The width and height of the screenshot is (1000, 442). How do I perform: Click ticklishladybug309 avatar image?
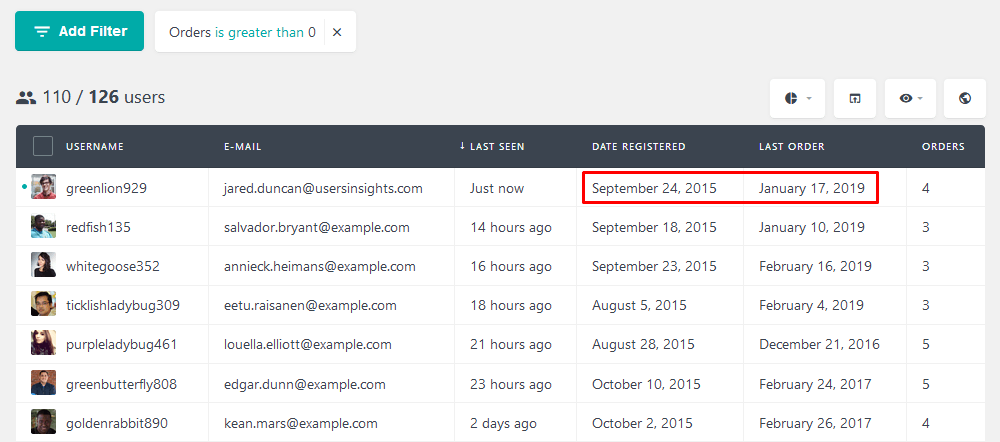(x=43, y=304)
